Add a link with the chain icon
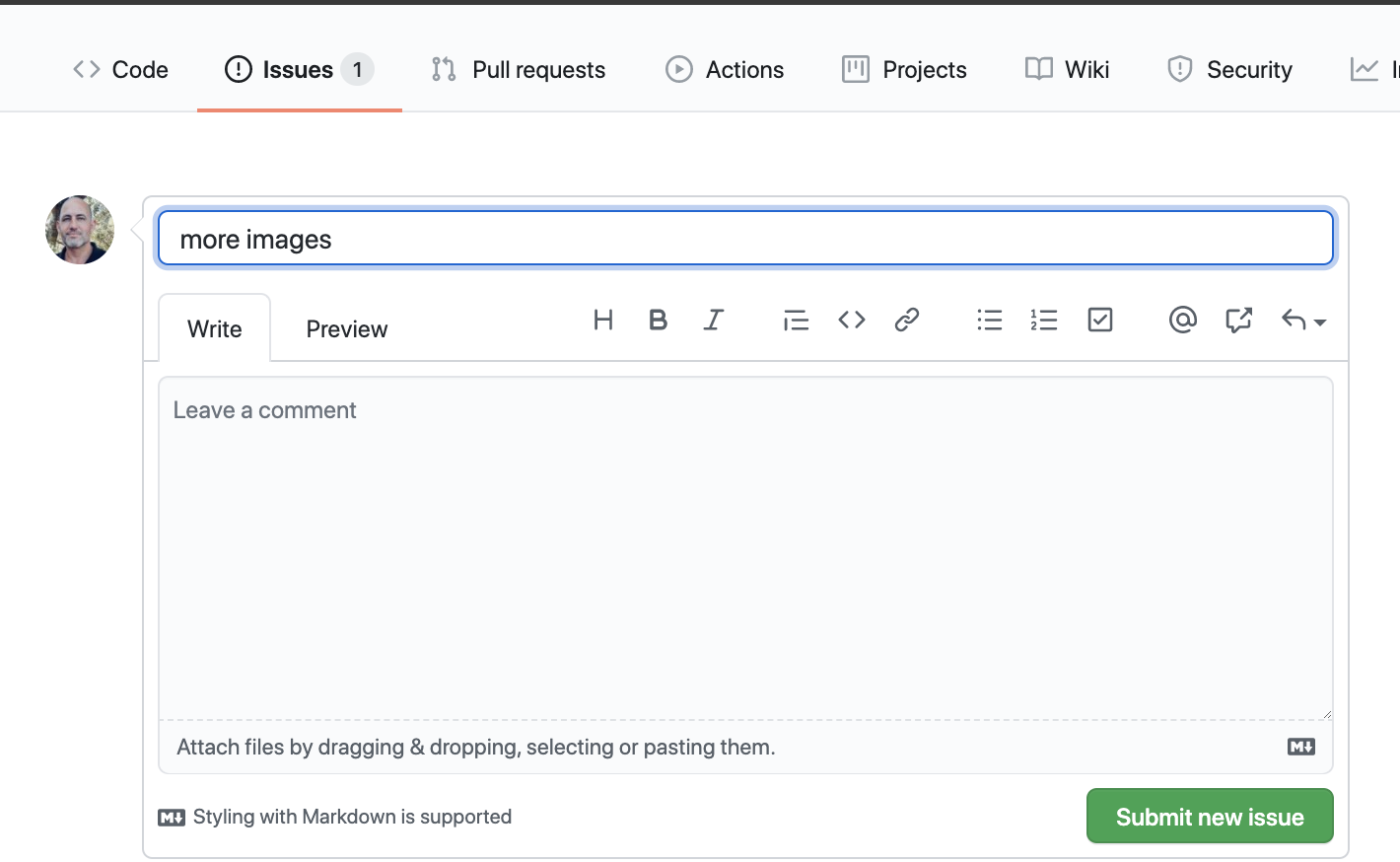This screenshot has width=1400, height=862. tap(907, 320)
